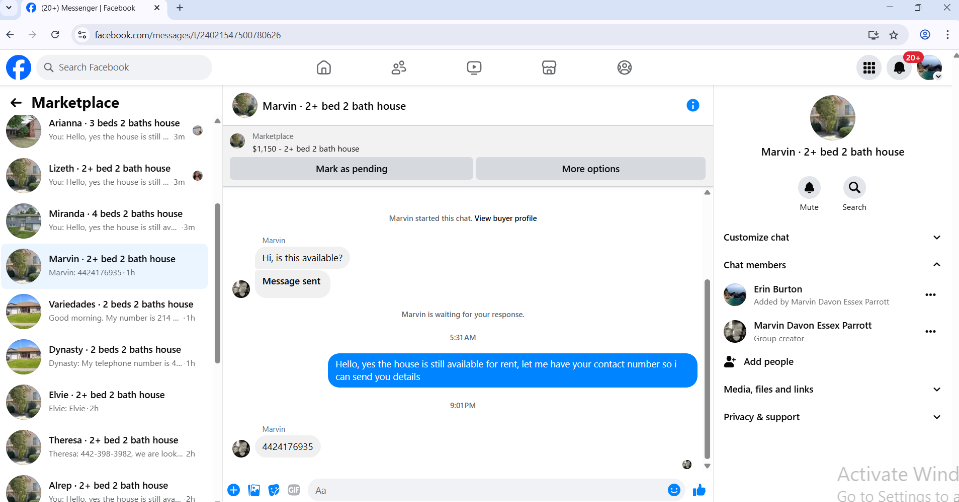View site information icon in address bar
The height and width of the screenshot is (502, 959).
[82, 35]
